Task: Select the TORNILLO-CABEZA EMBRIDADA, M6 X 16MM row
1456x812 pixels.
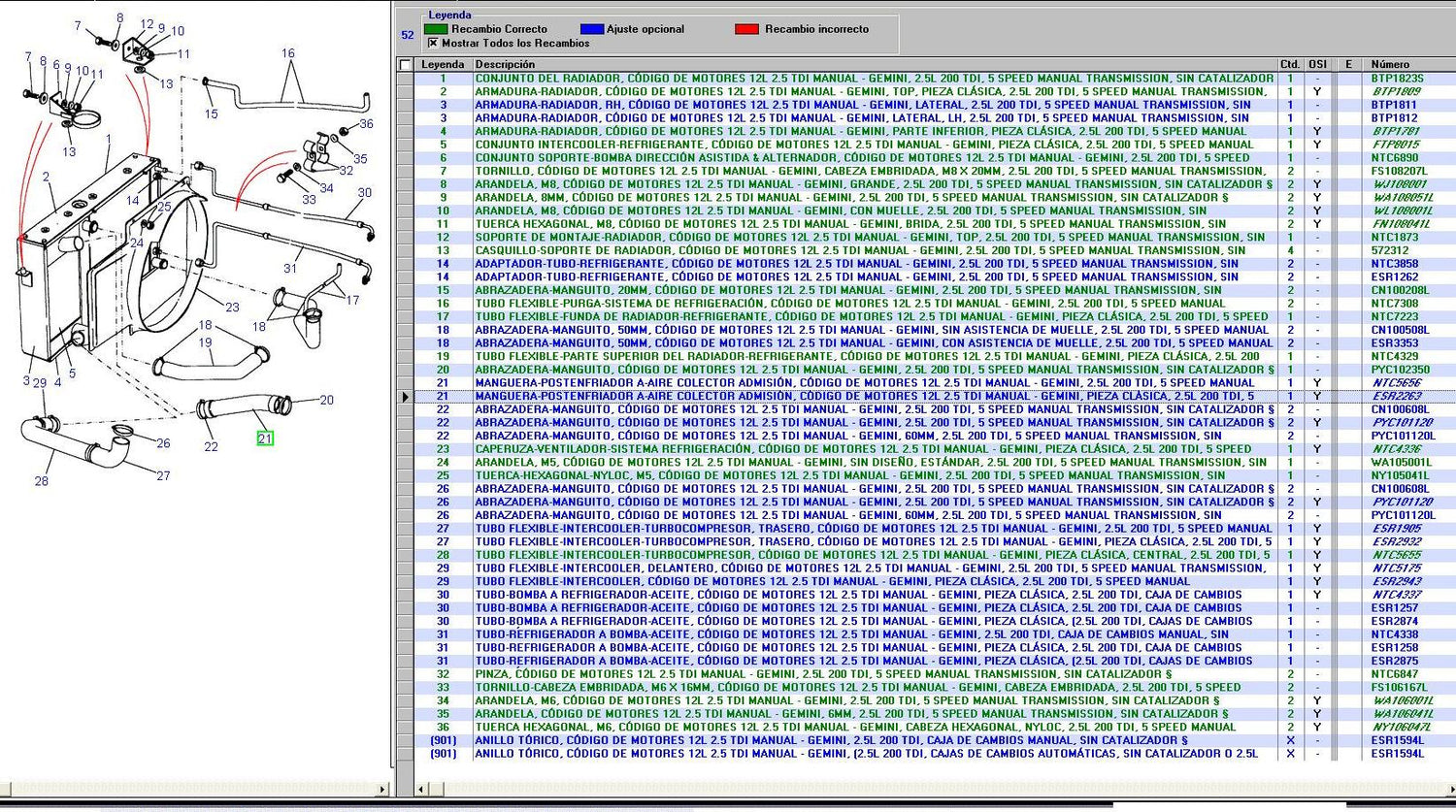Action: tap(857, 687)
